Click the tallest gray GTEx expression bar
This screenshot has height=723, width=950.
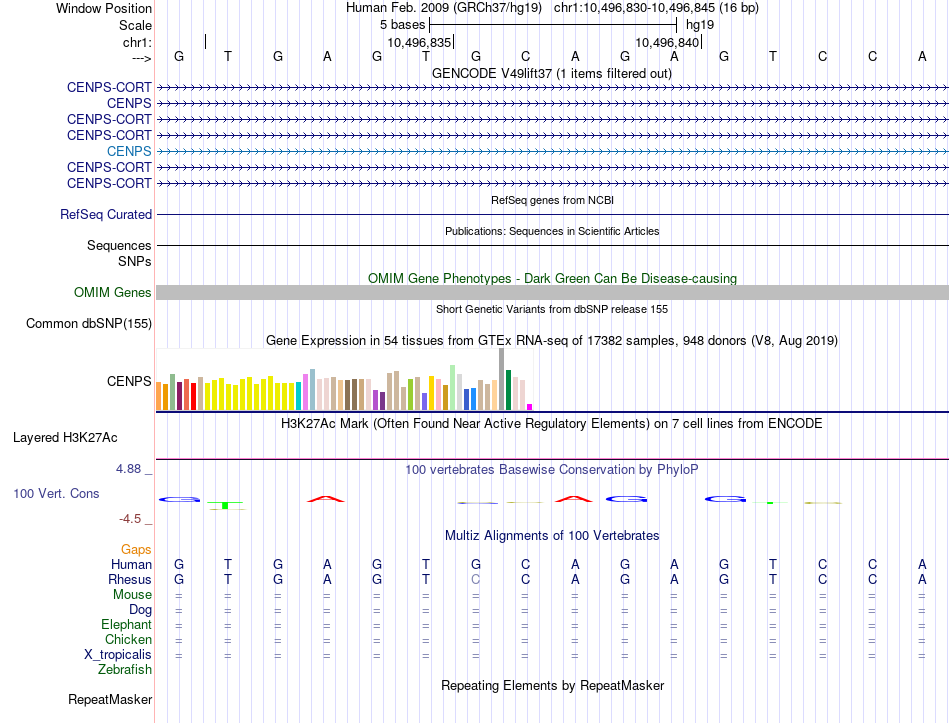click(502, 379)
